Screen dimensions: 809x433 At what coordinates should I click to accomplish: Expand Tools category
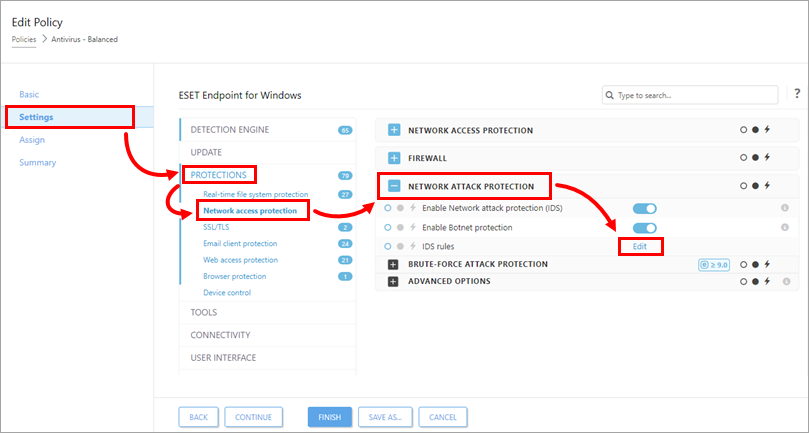pos(267,312)
